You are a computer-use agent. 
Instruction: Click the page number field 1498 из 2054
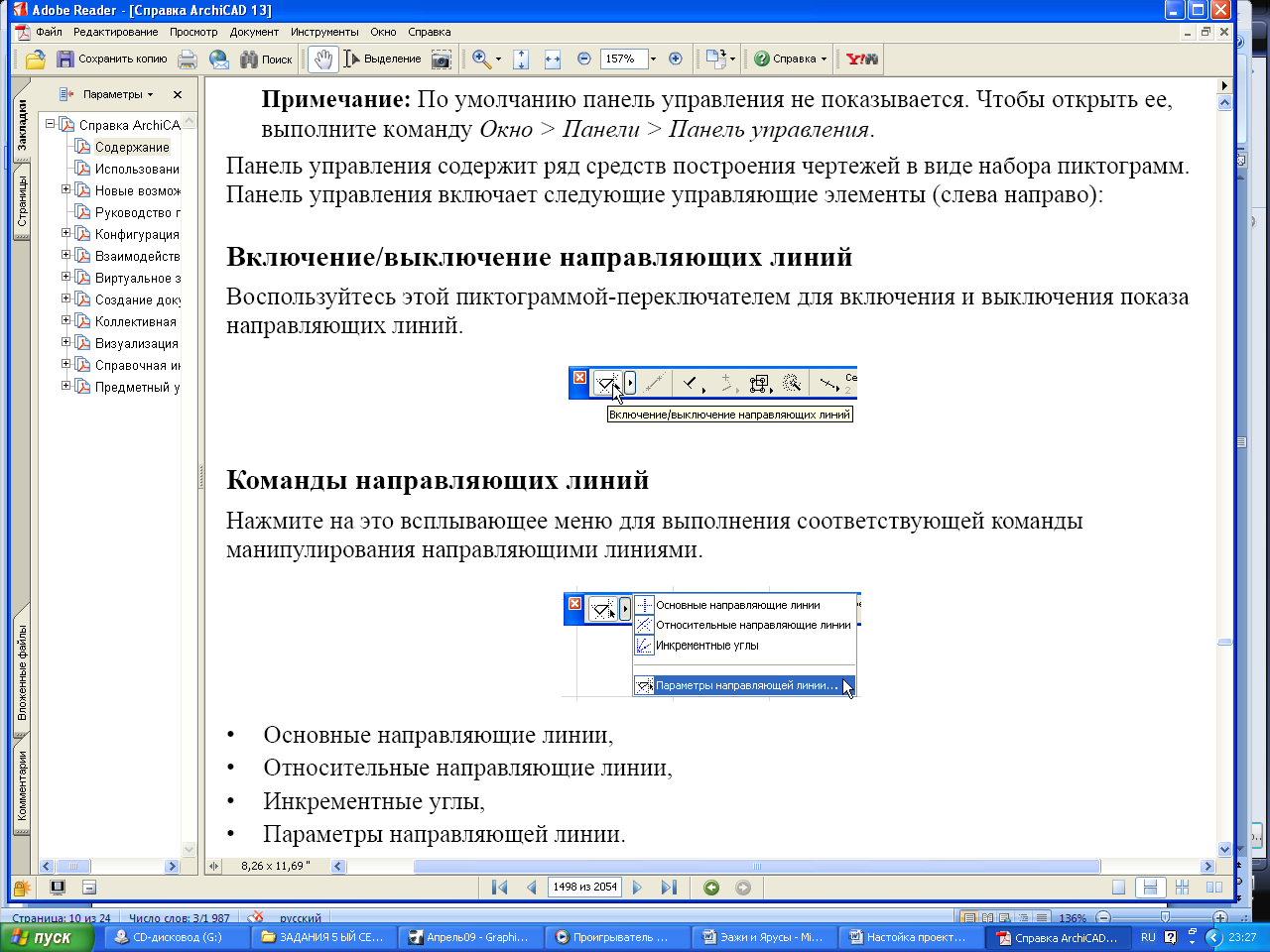click(x=585, y=888)
